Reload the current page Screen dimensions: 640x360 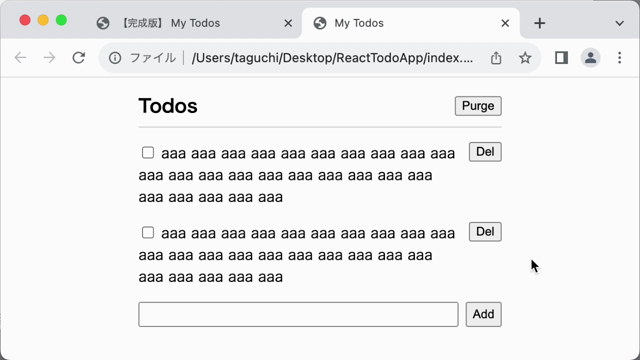point(79,58)
